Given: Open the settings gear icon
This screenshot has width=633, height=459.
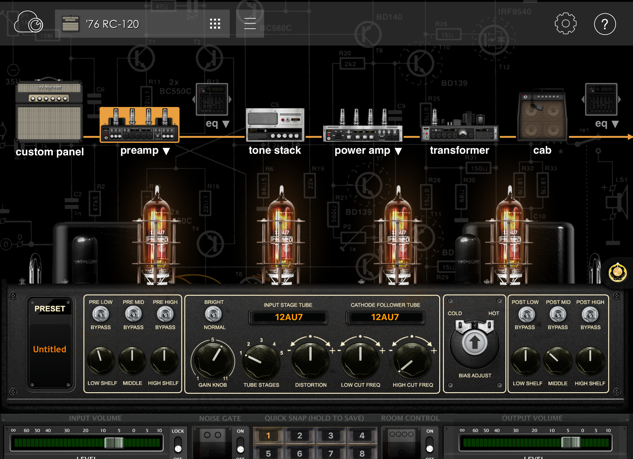Looking at the screenshot, I should tap(565, 23).
